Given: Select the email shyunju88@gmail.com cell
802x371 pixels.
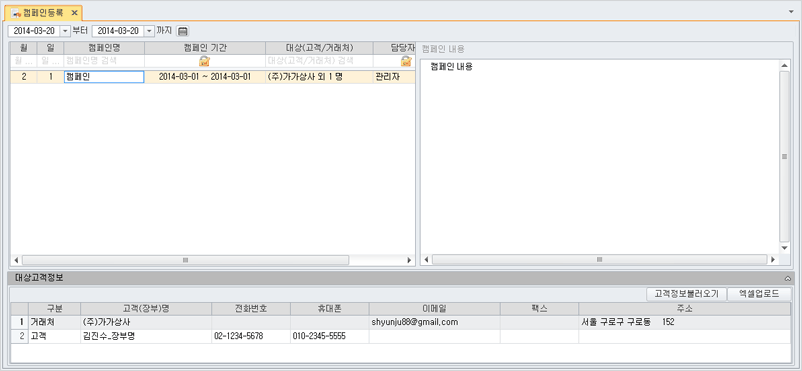Looking at the screenshot, I should tap(435, 322).
